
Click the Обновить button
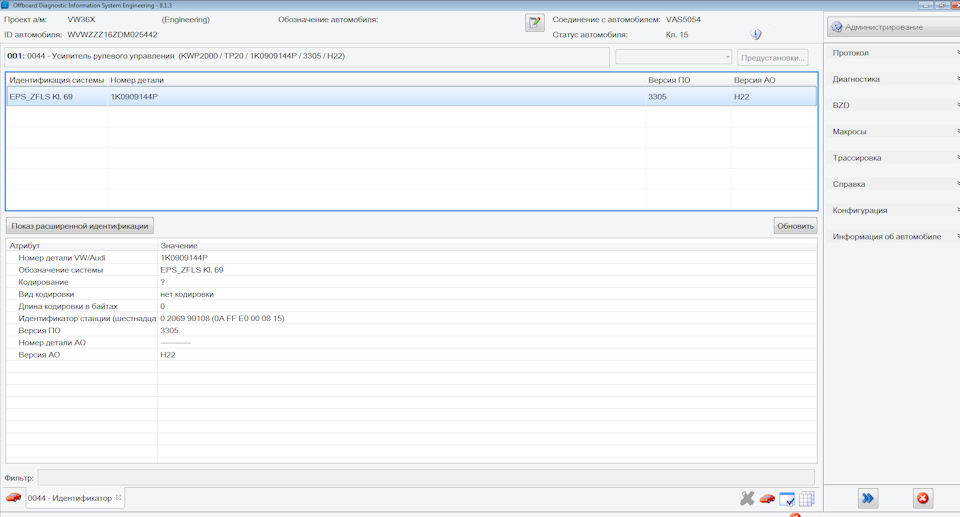pyautogui.click(x=795, y=226)
